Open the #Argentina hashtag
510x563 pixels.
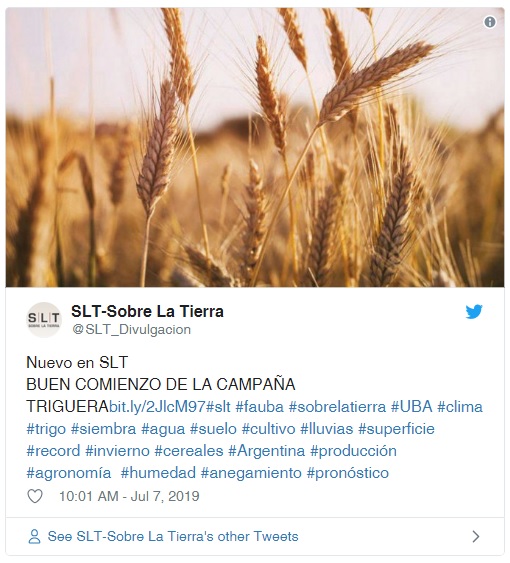[266, 451]
